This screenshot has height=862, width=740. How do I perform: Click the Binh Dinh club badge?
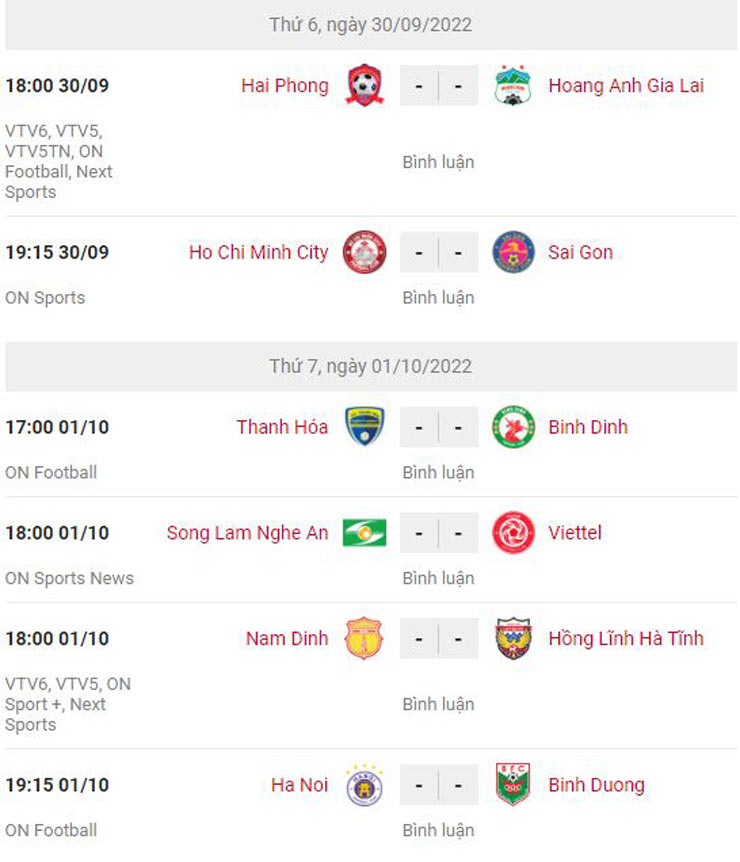[x=513, y=427]
